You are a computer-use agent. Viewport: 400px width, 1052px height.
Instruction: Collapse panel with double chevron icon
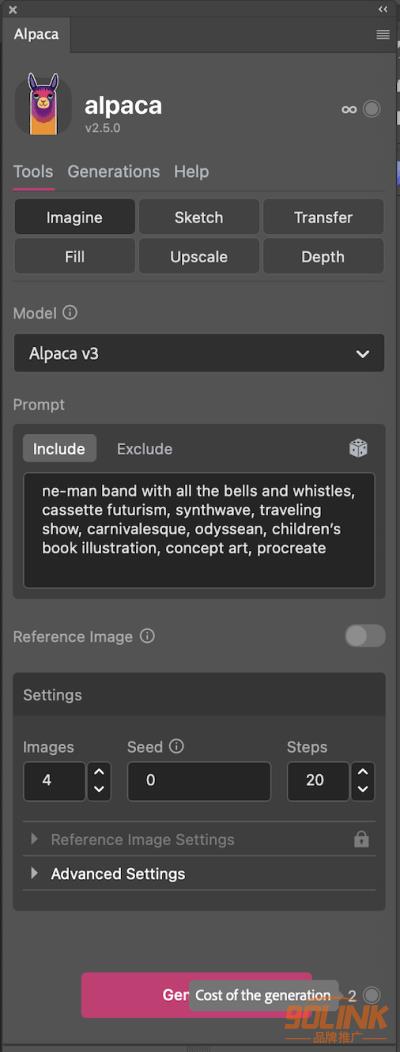(x=383, y=9)
